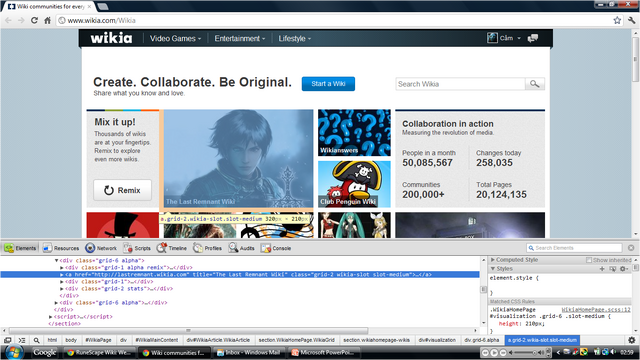
Task: Click the Search Elements field in DevTools
Action: click(574, 248)
